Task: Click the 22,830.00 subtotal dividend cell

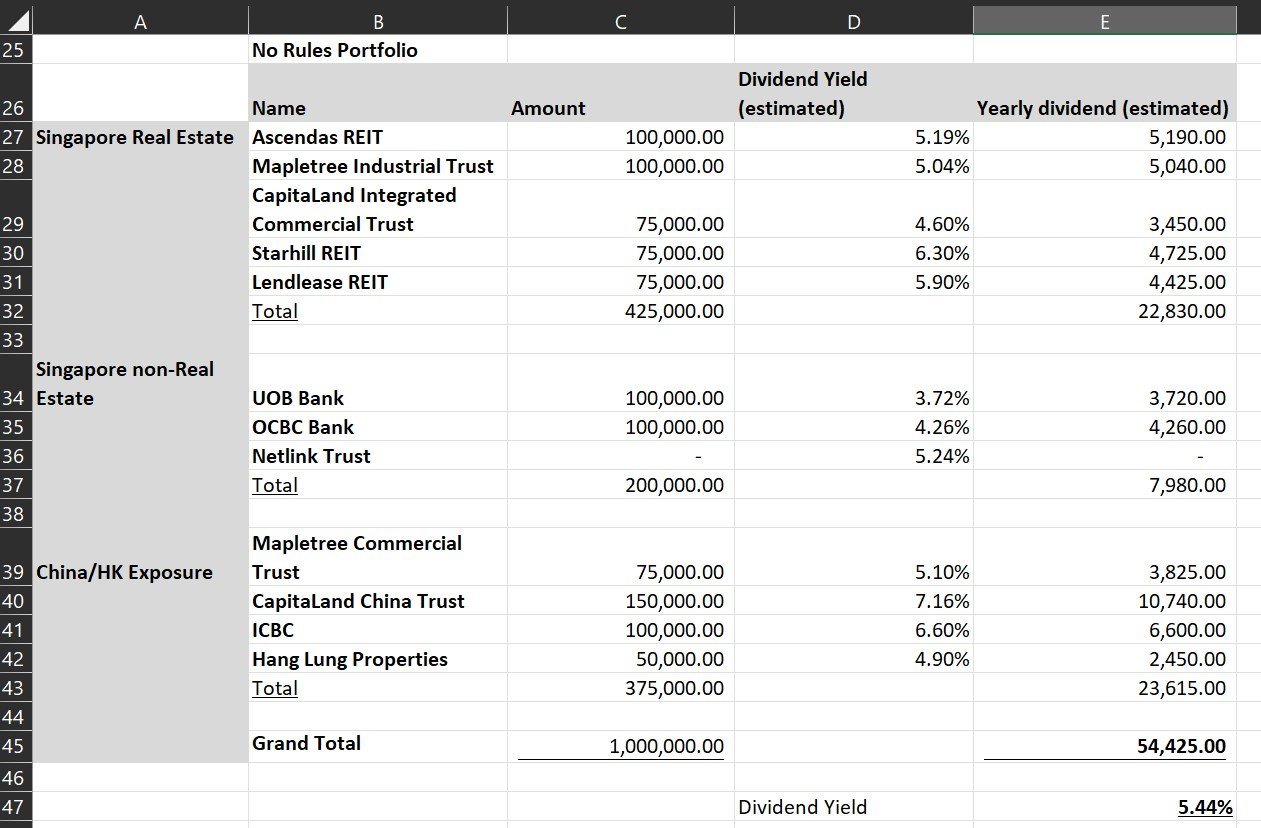Action: [x=1105, y=312]
